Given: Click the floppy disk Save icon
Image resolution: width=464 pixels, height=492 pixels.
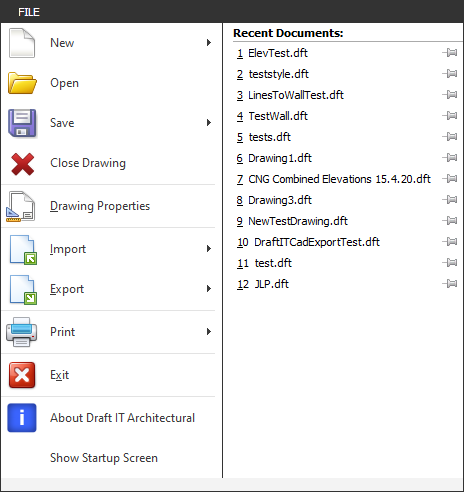Looking at the screenshot, I should tap(22, 123).
